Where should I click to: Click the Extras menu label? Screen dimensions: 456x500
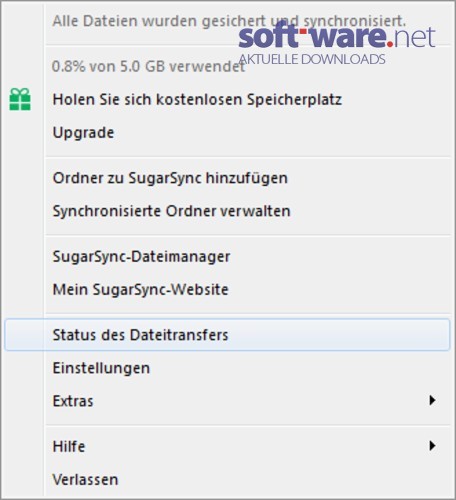tap(73, 401)
